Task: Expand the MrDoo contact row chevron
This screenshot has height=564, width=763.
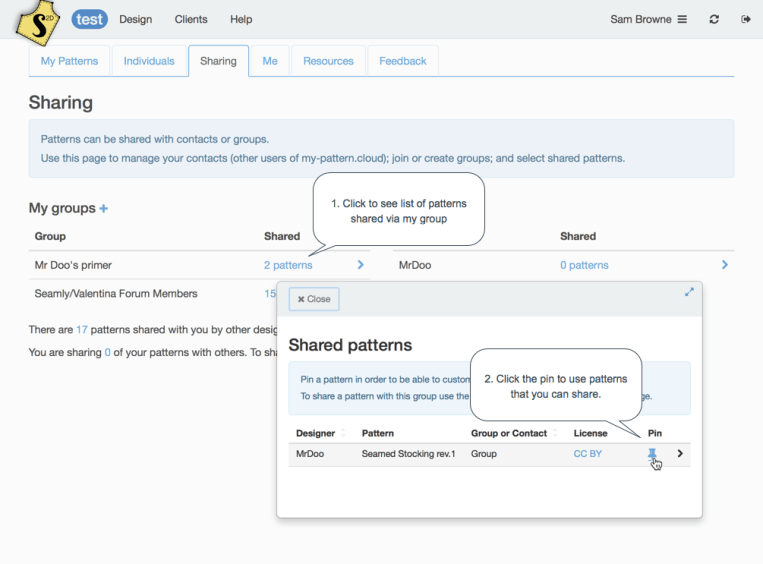Action: point(725,265)
